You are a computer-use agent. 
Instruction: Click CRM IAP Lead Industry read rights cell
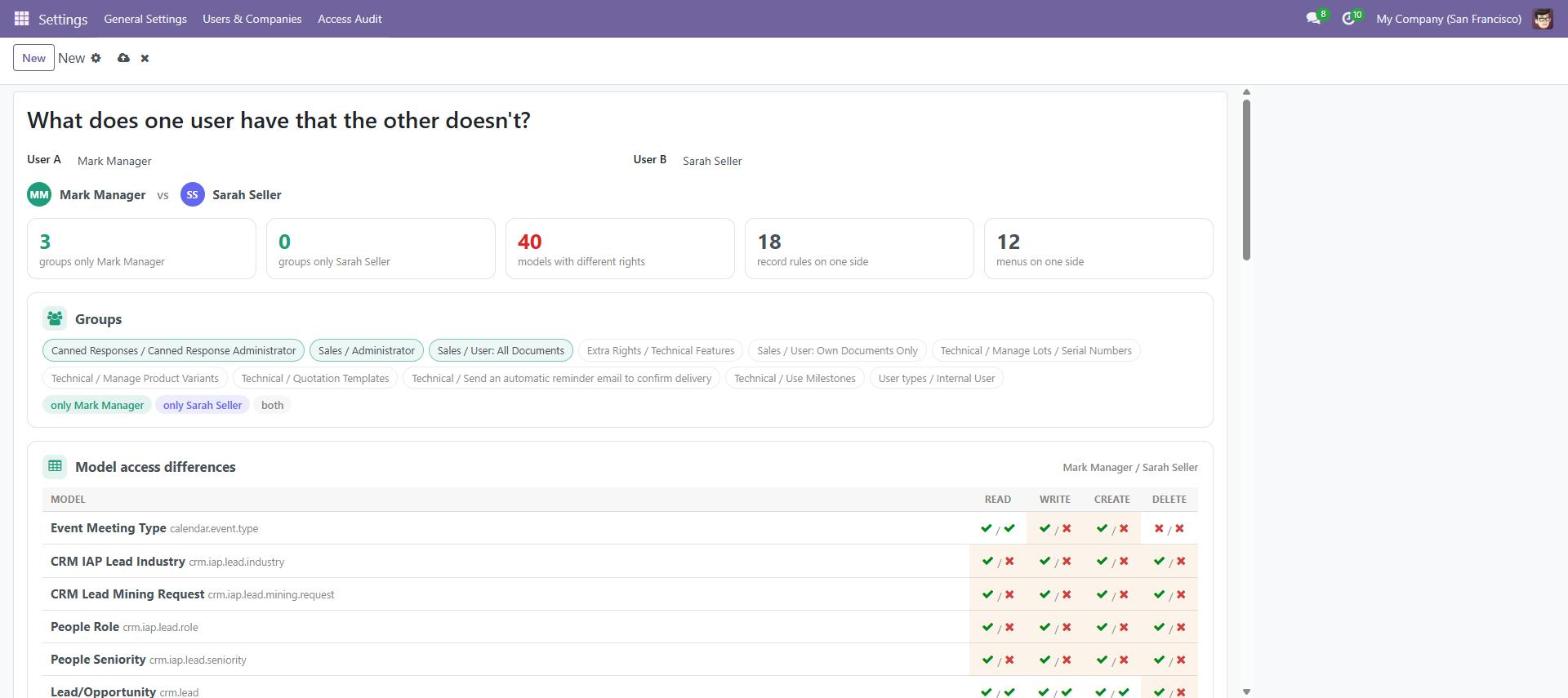tap(998, 561)
